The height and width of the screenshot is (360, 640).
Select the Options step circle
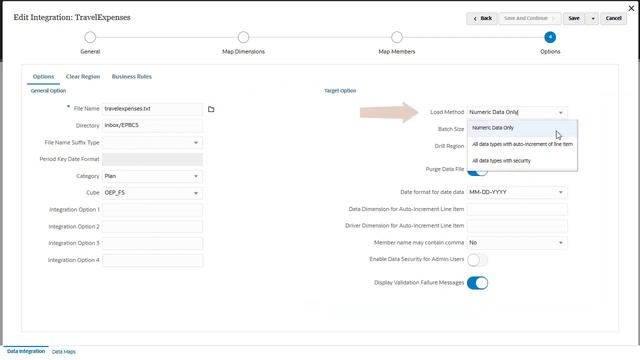pos(550,37)
